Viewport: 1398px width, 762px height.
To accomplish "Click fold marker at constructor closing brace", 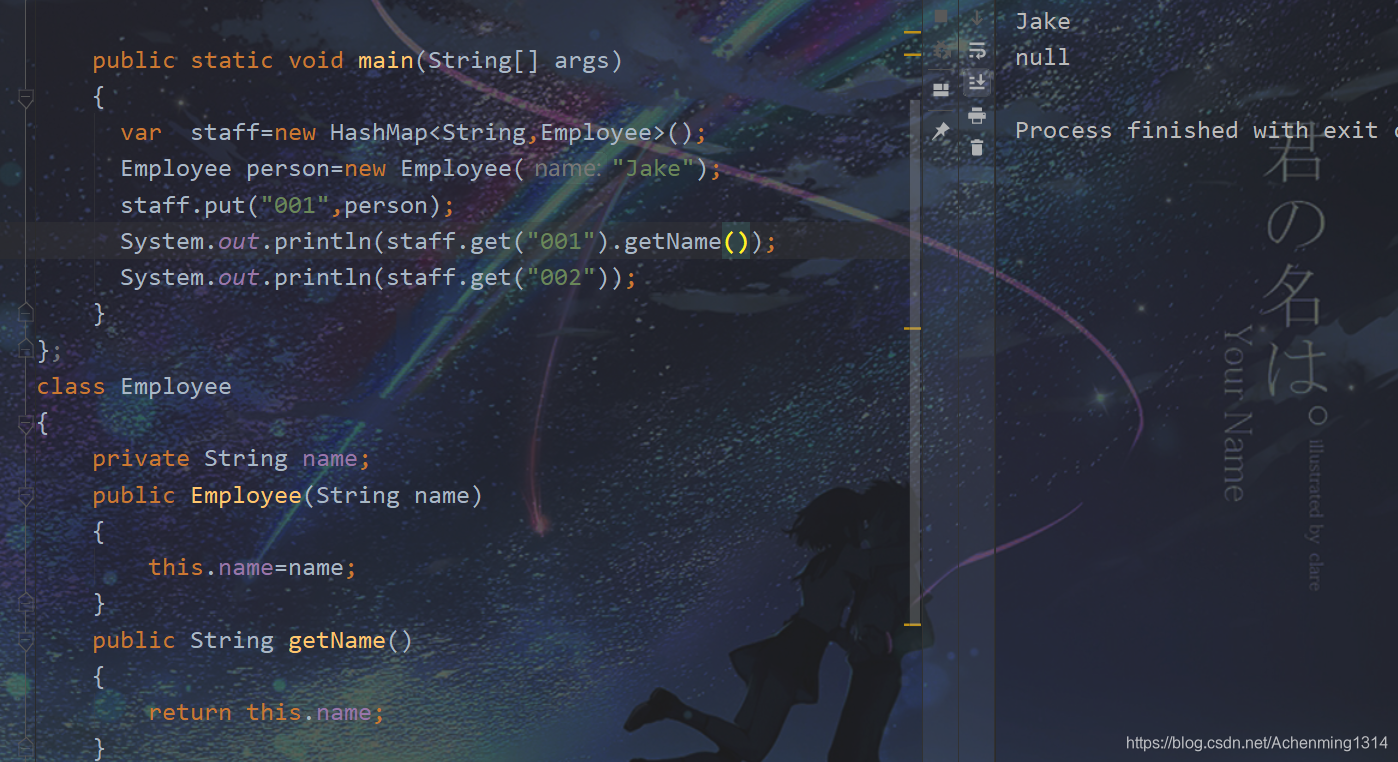I will (26, 604).
